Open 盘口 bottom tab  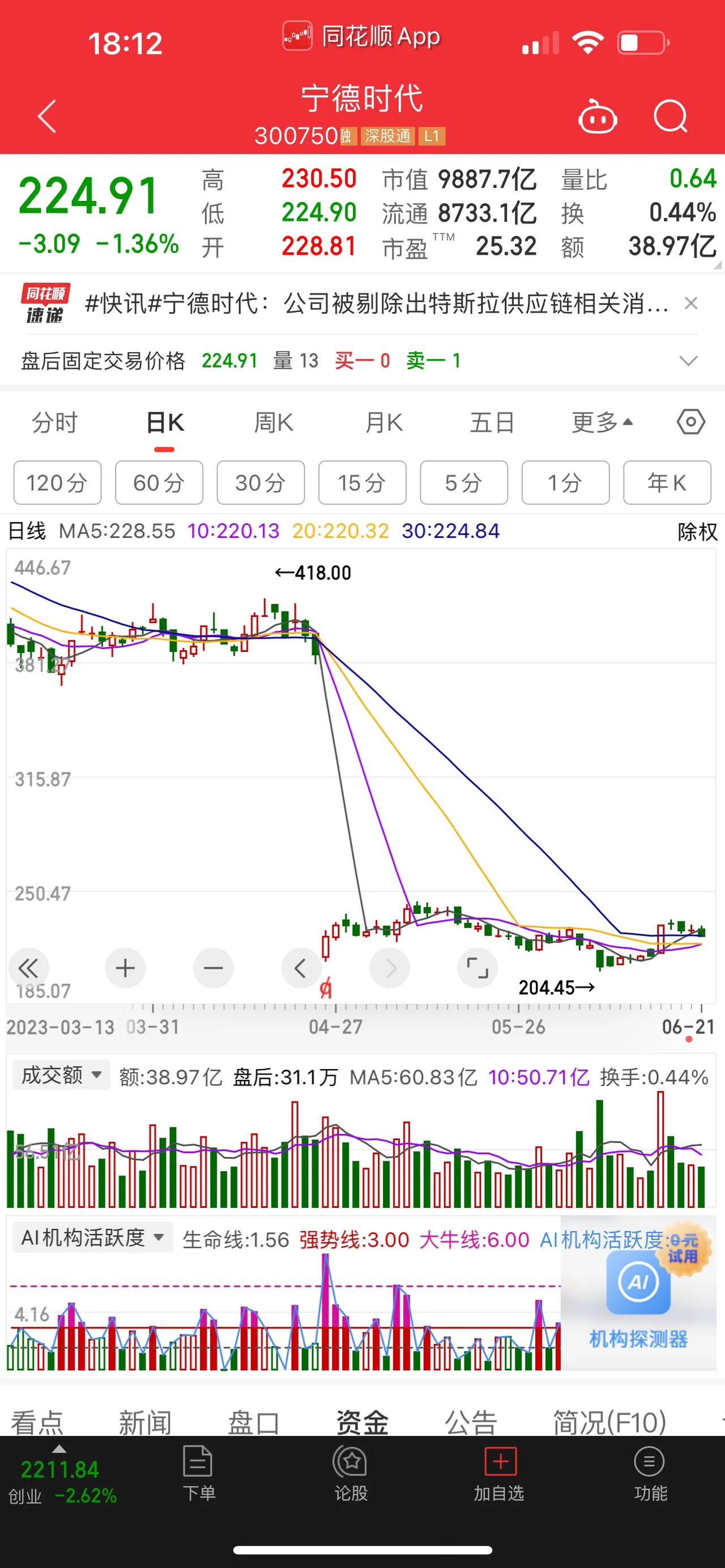click(x=253, y=1423)
